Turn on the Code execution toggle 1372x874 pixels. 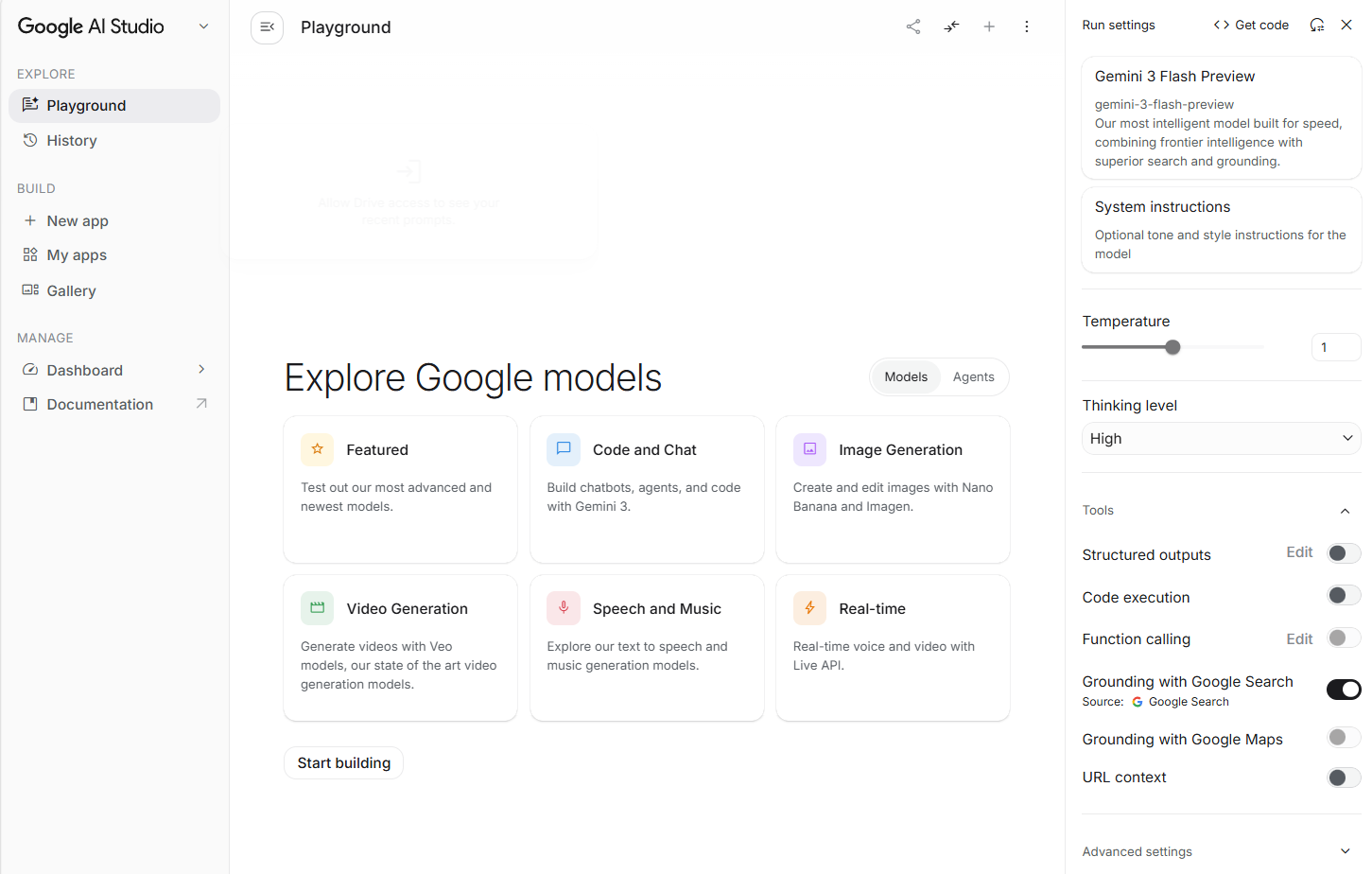[x=1344, y=595]
